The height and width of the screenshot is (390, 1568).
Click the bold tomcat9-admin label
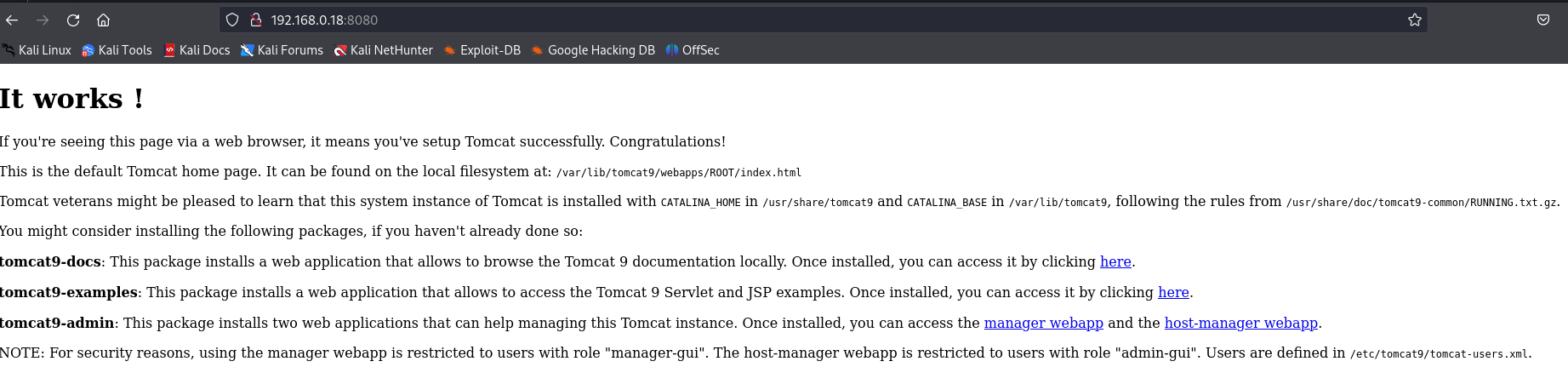[x=57, y=323]
